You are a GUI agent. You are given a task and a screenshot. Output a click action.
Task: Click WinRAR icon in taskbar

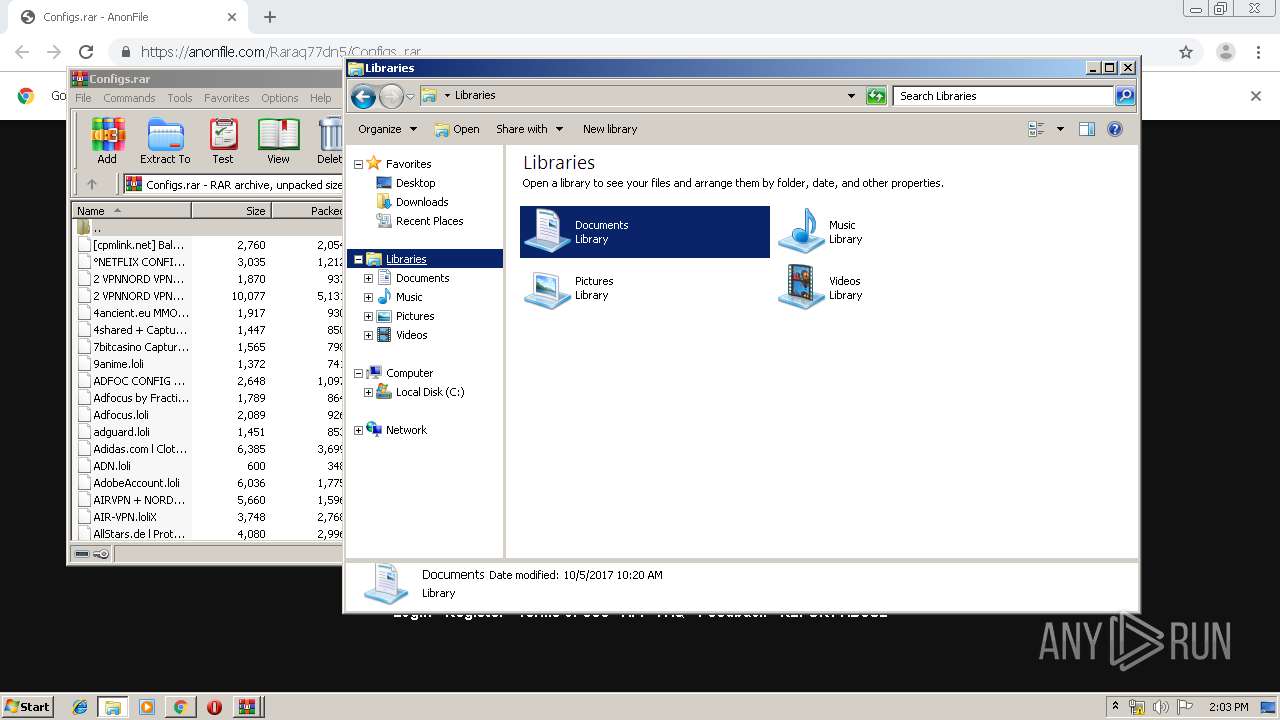coord(246,707)
